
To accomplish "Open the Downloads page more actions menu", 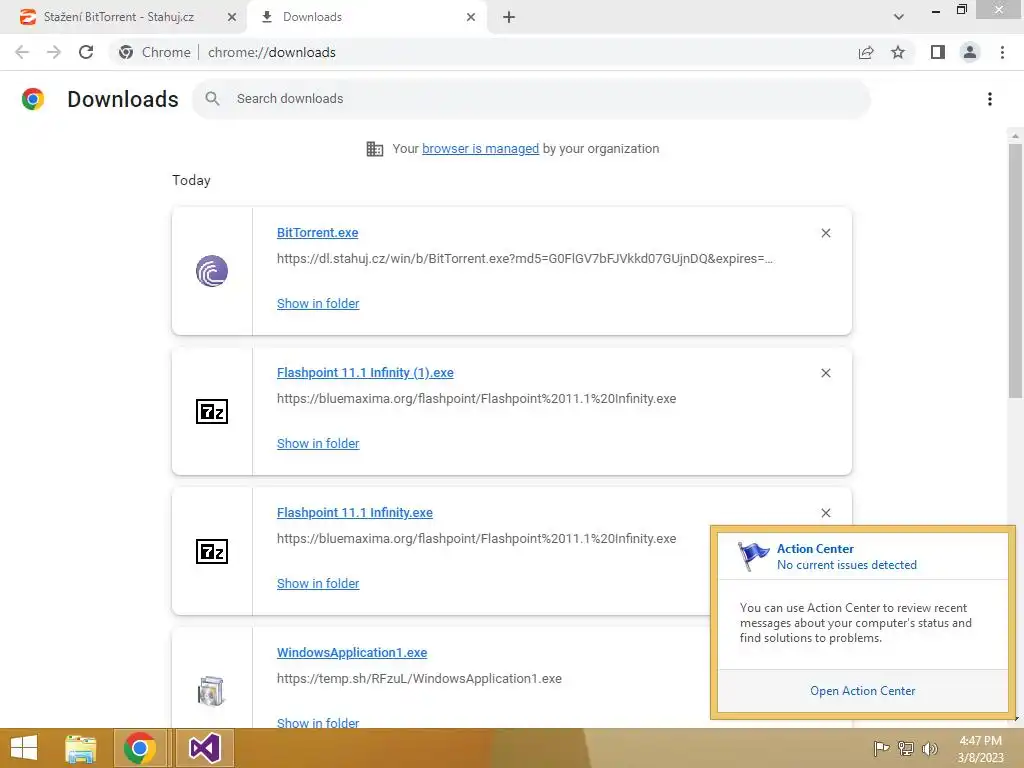I will click(x=990, y=99).
